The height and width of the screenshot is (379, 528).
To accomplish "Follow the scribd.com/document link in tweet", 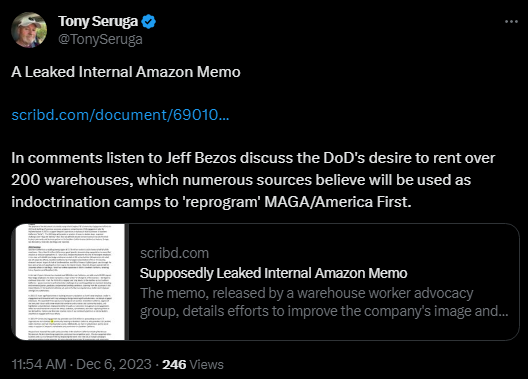I will tap(120, 115).
